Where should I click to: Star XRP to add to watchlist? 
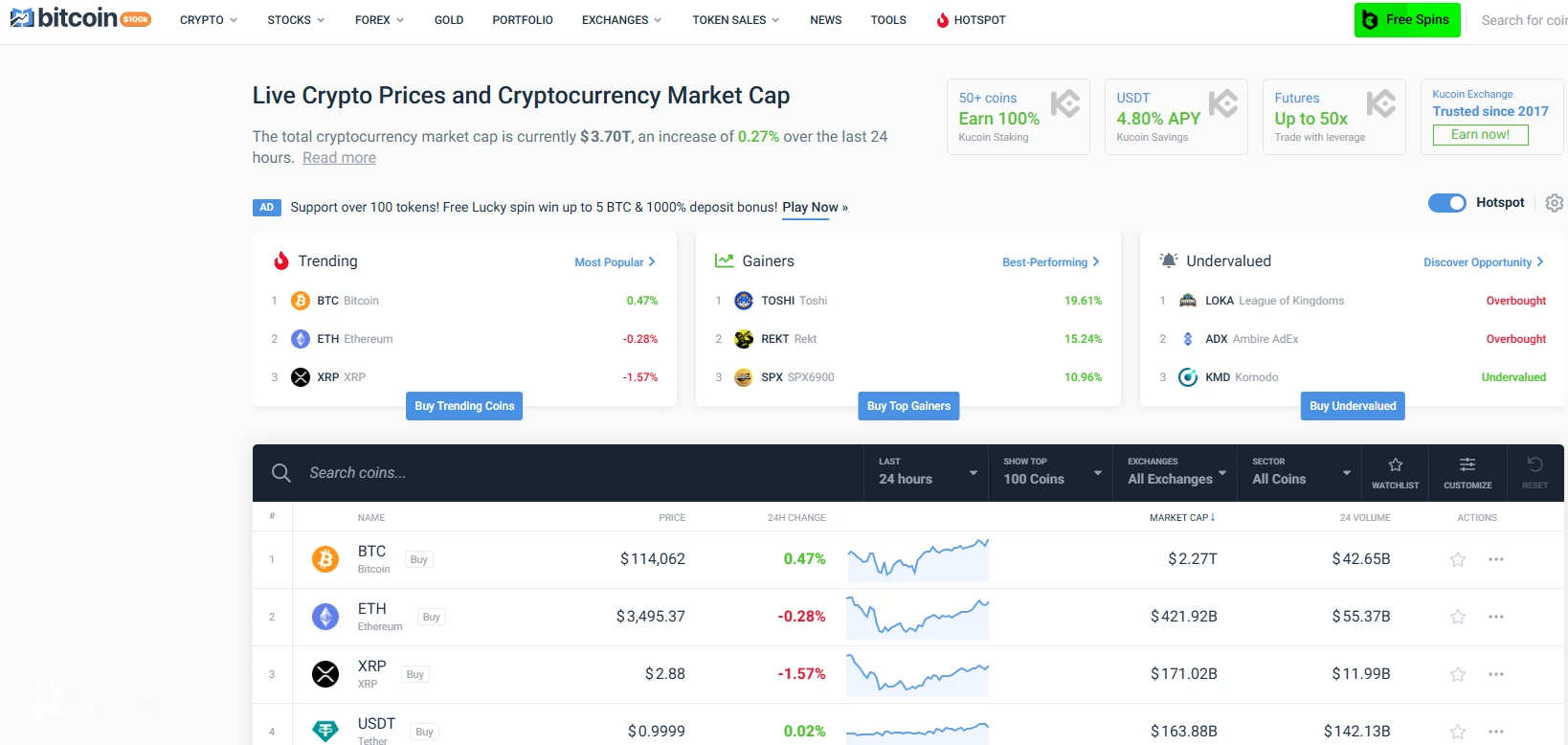pyautogui.click(x=1458, y=674)
